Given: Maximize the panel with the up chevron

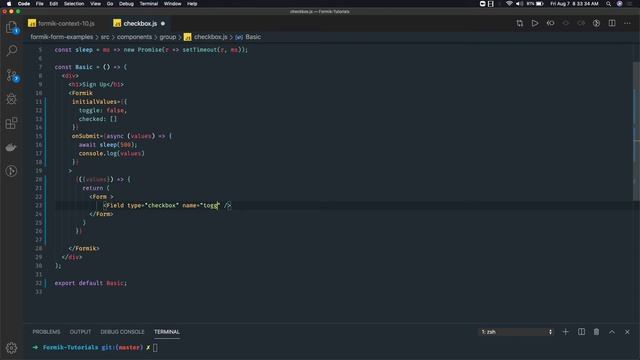Looking at the screenshot, I should click(612, 332).
